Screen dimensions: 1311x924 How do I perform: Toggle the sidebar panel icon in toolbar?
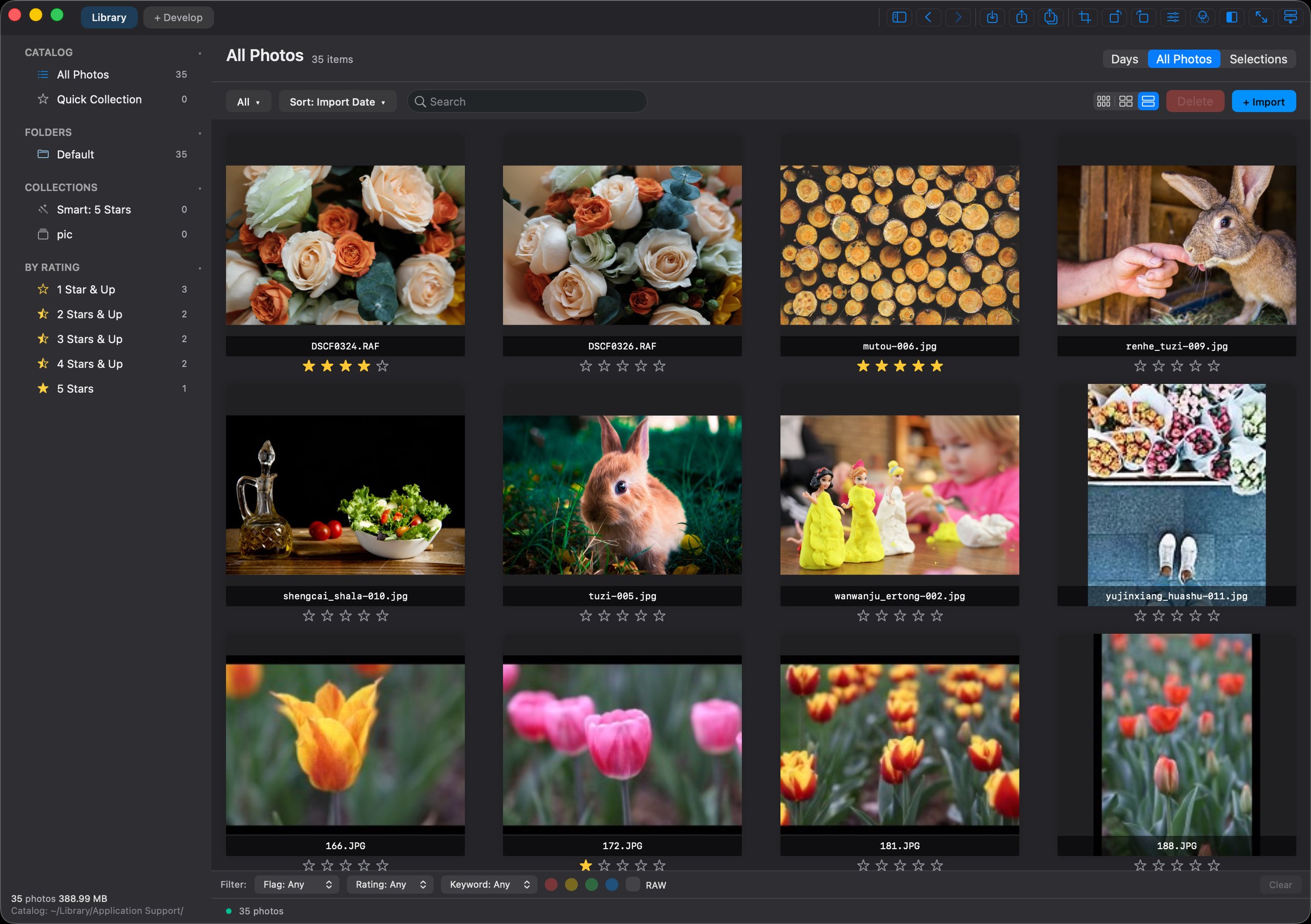(899, 17)
